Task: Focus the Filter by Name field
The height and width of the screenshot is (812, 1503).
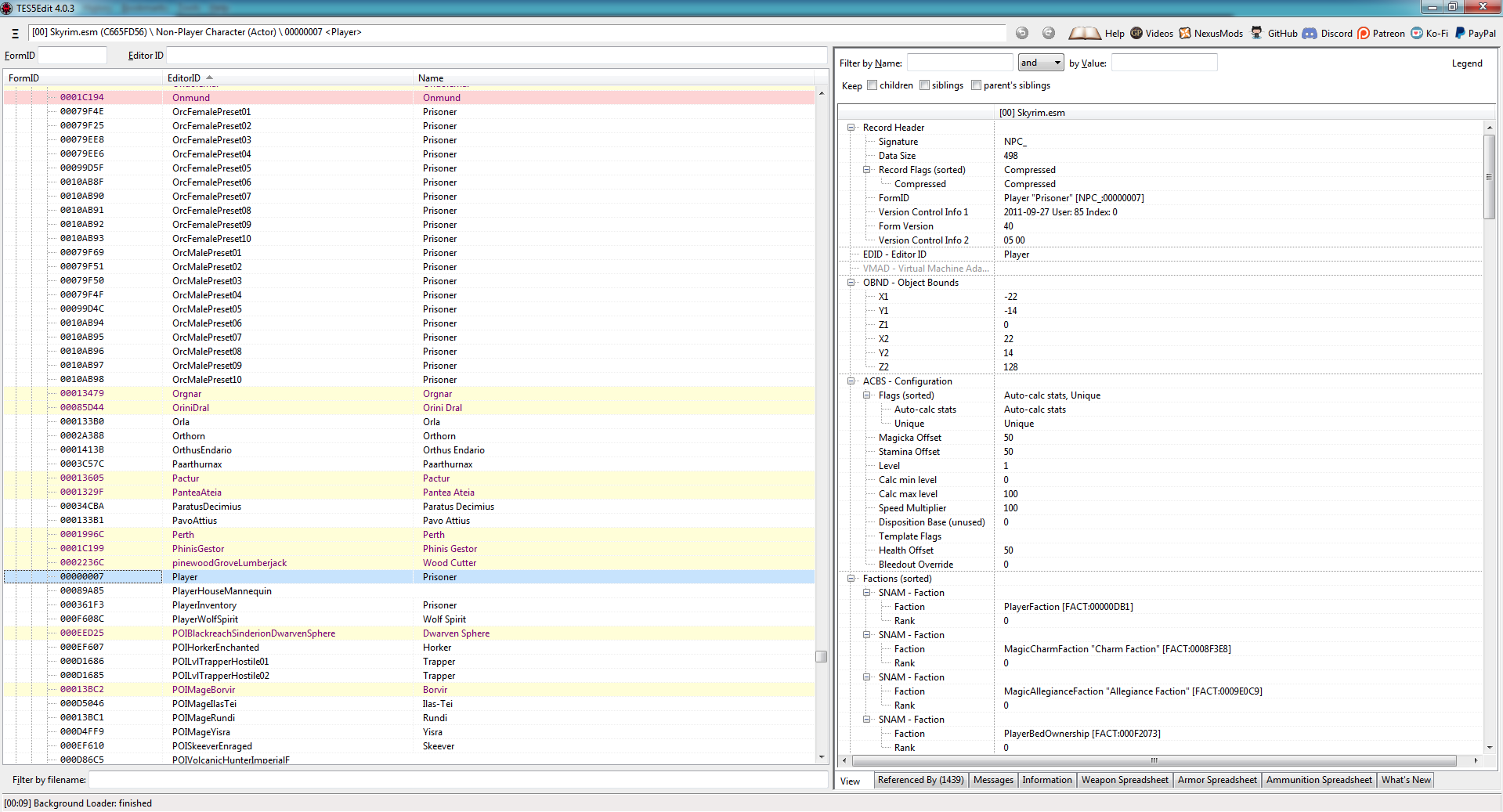Action: click(959, 63)
